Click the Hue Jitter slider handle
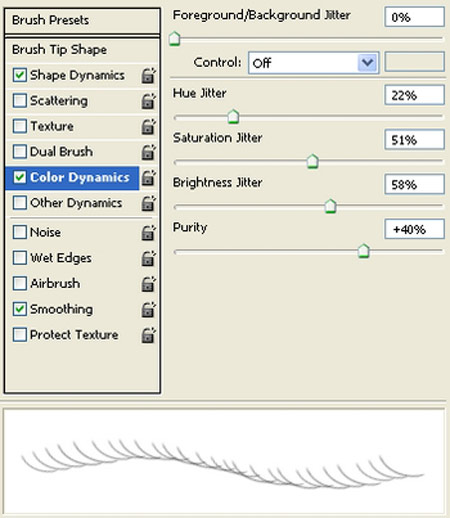This screenshot has height=518, width=450. pyautogui.click(x=233, y=117)
